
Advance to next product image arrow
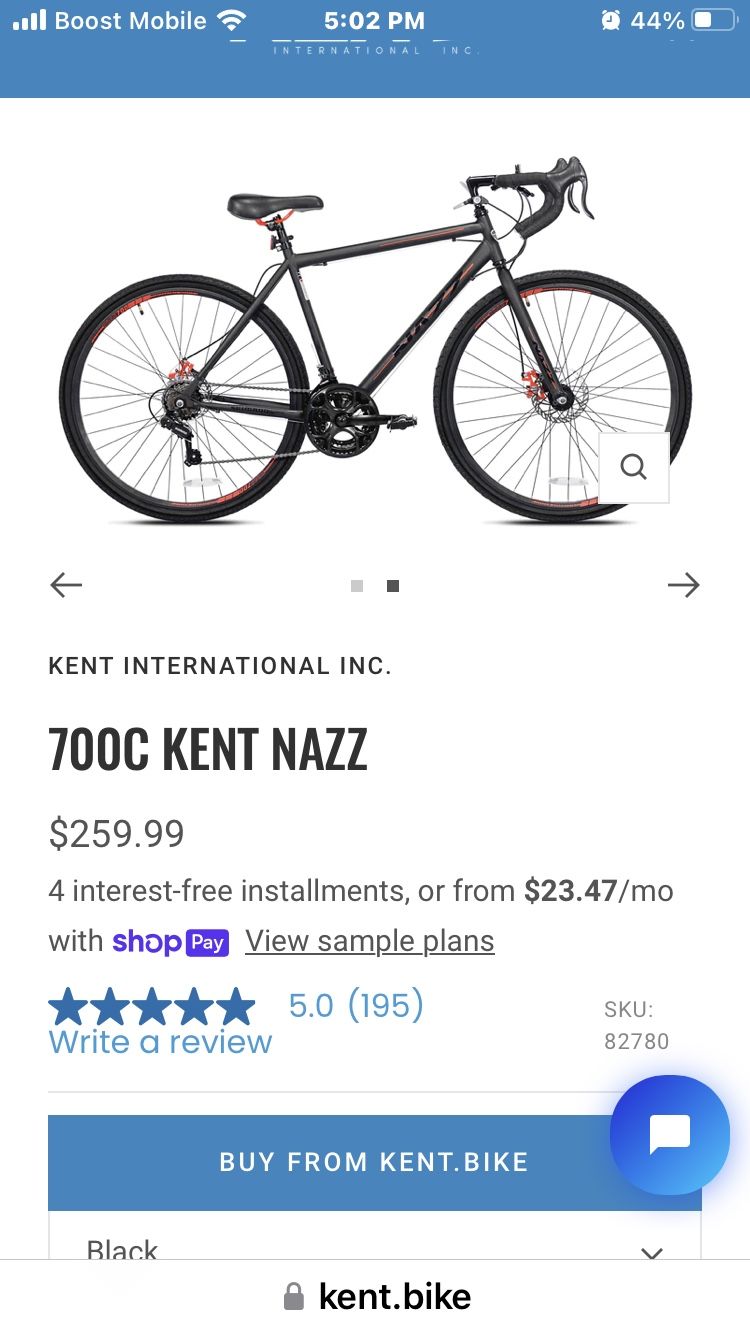click(684, 585)
